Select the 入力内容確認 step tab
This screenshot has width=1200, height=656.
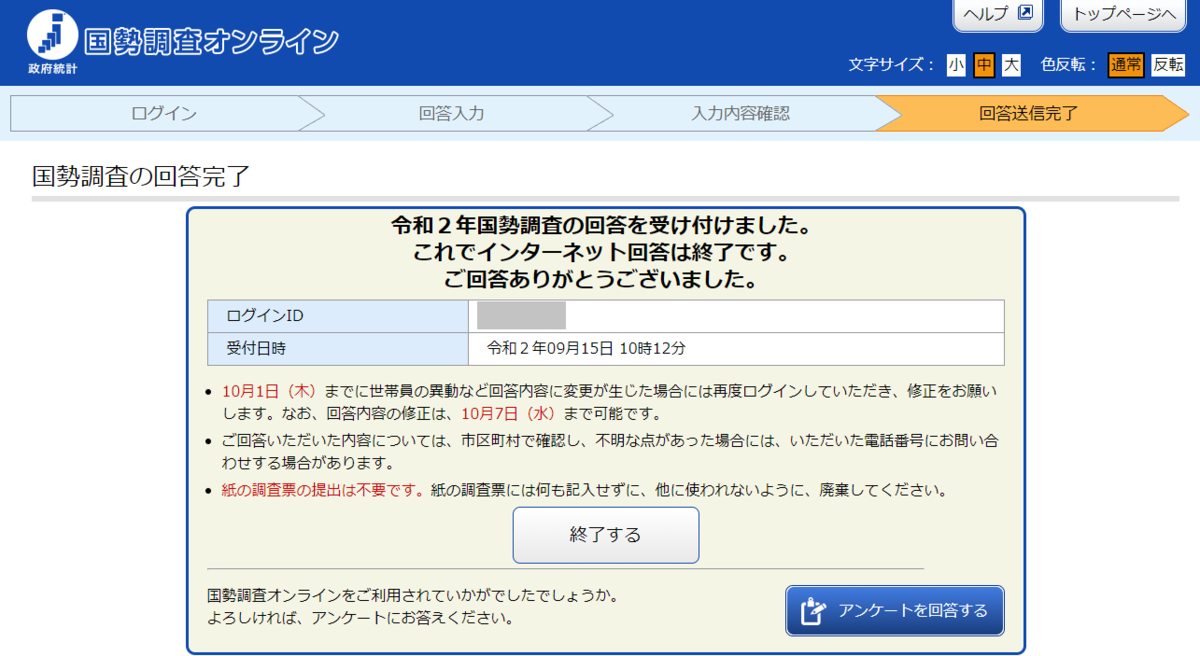pyautogui.click(x=740, y=113)
